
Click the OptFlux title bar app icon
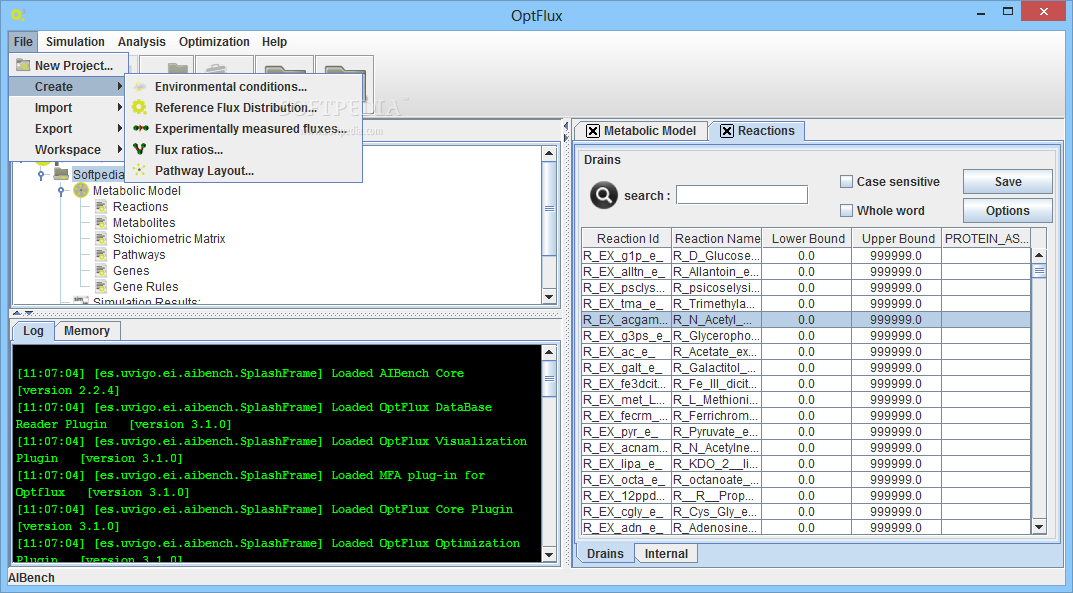point(18,14)
